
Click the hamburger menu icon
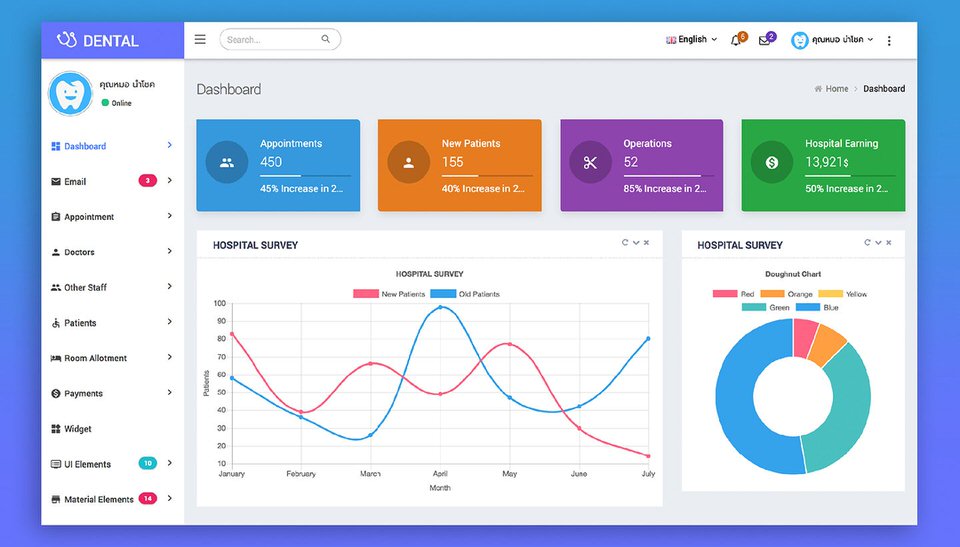[200, 39]
